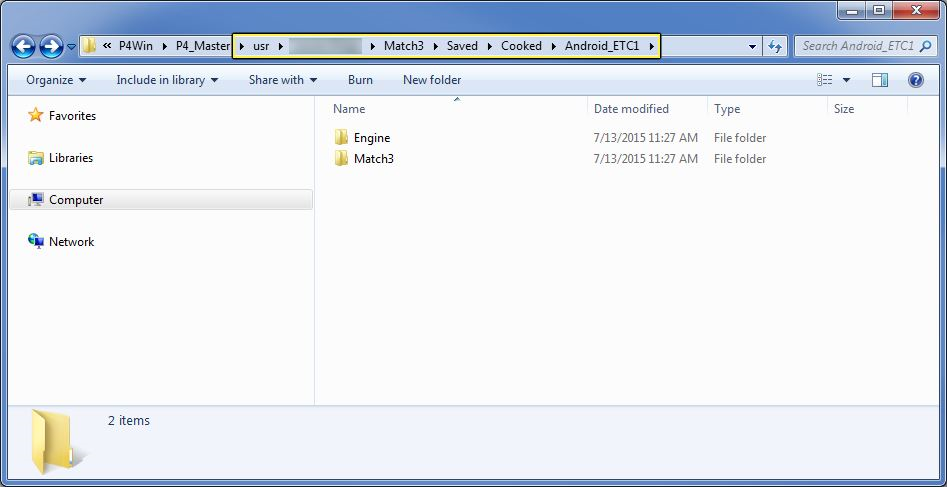Toggle the preview pane icon

point(880,80)
